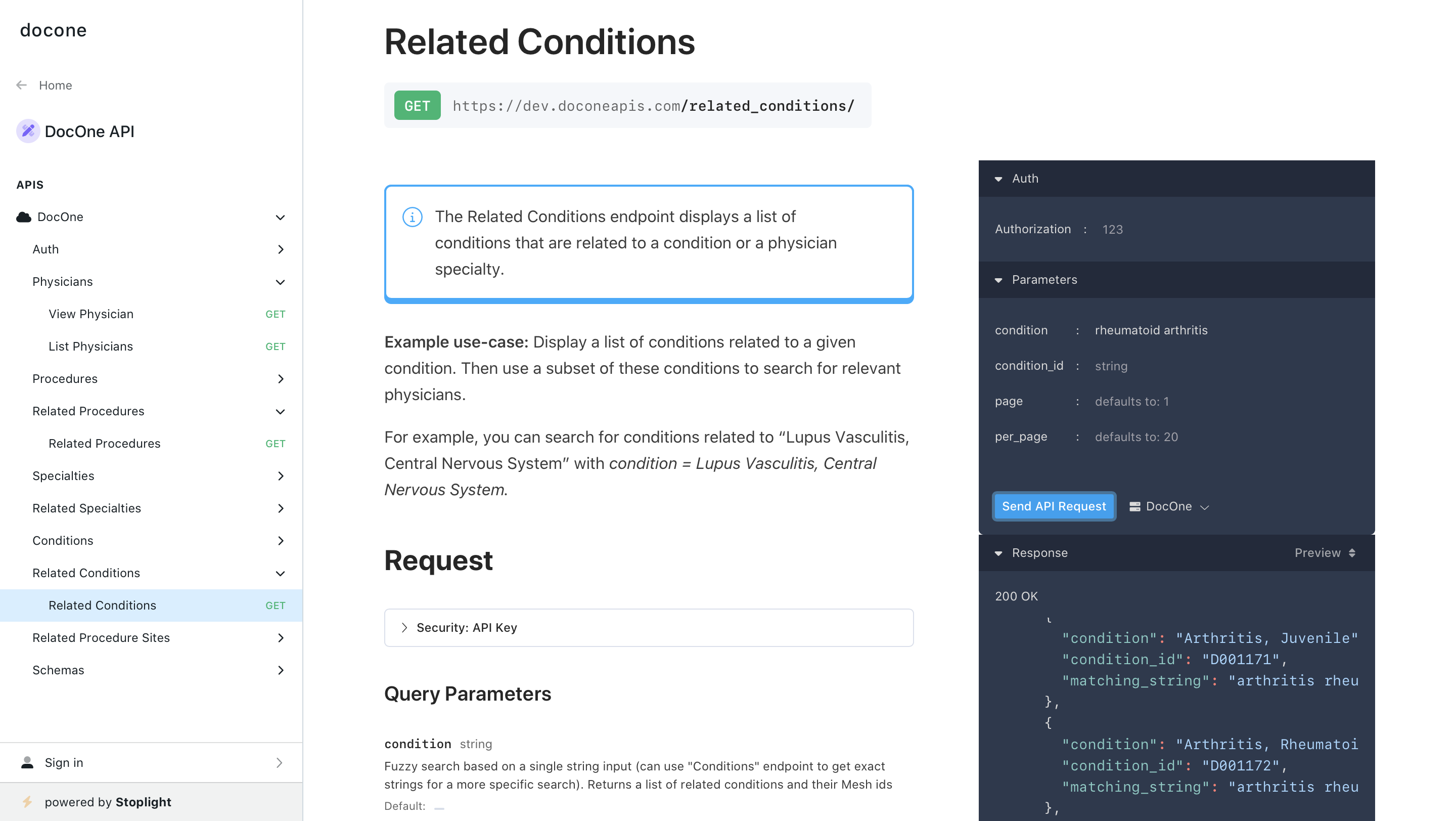Screen dimensions: 1456x821
Task: Toggle the Response preview format selector
Action: (x=1325, y=553)
